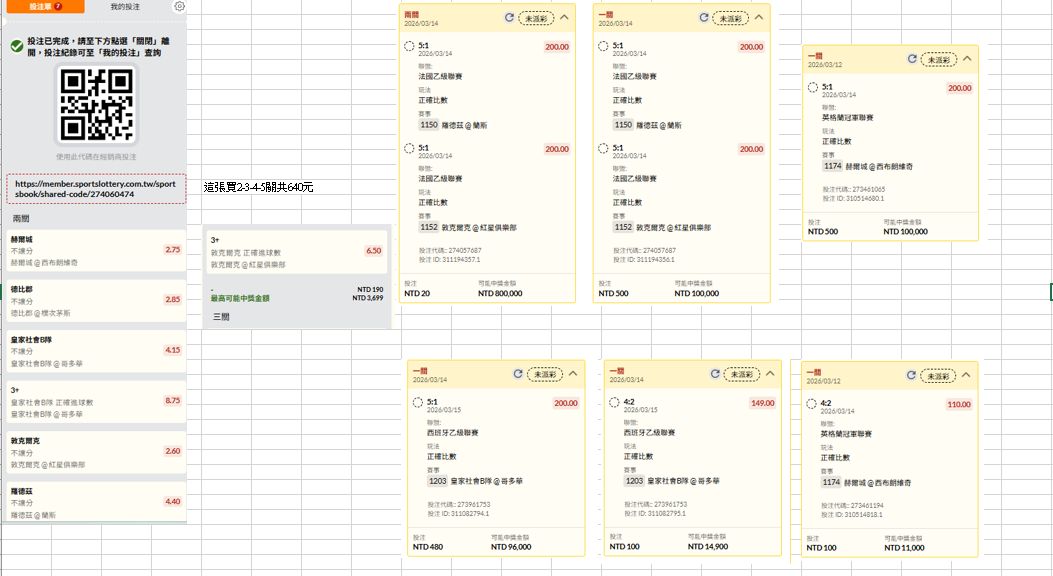
Task: Select the 敦克爾克 不讓分 2.60 bet row
Action: coord(97,452)
